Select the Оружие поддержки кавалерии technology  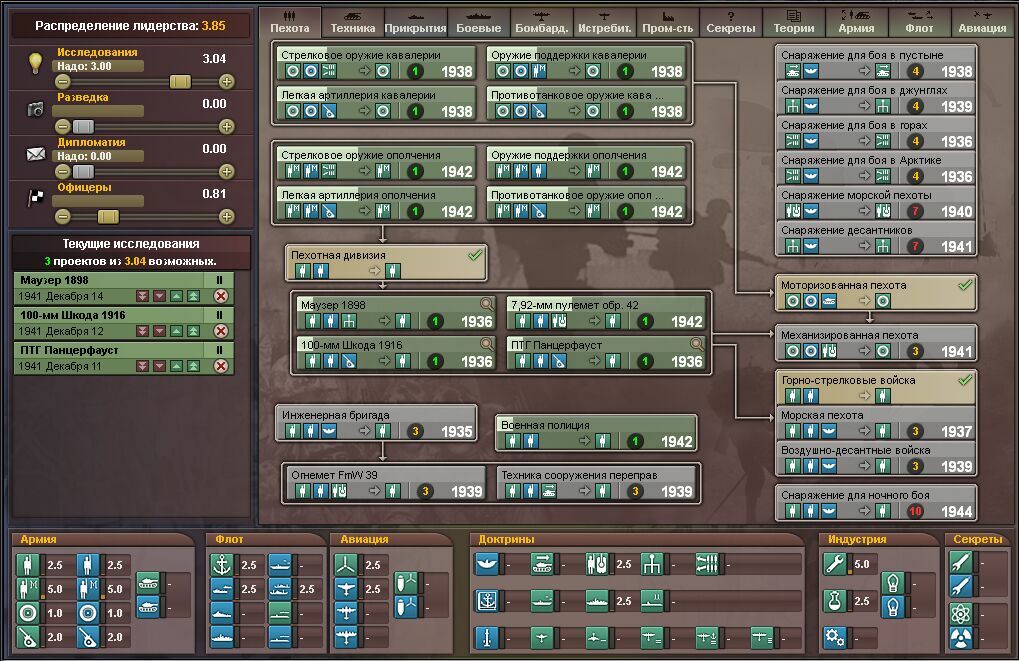[586, 64]
